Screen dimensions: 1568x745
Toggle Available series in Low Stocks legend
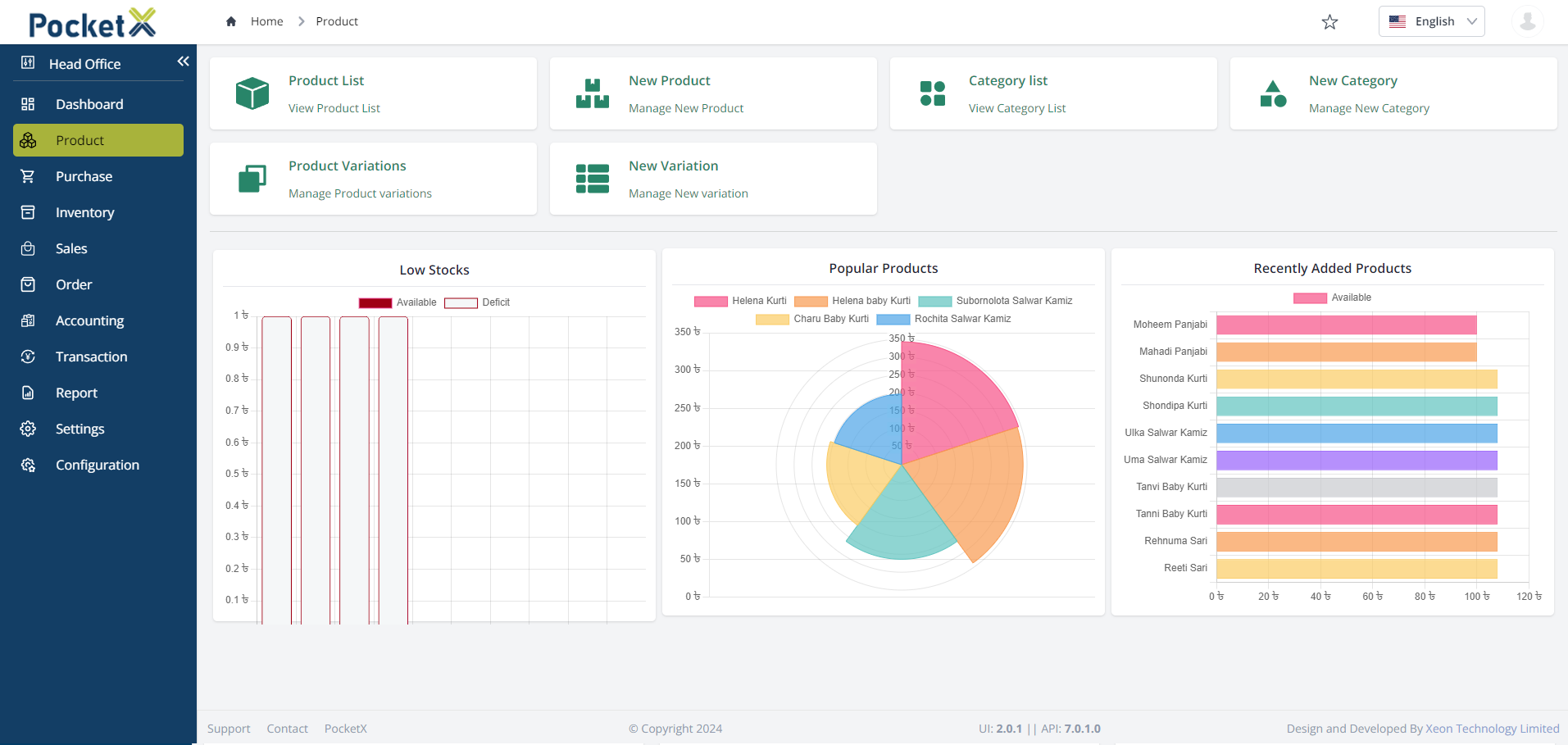398,302
